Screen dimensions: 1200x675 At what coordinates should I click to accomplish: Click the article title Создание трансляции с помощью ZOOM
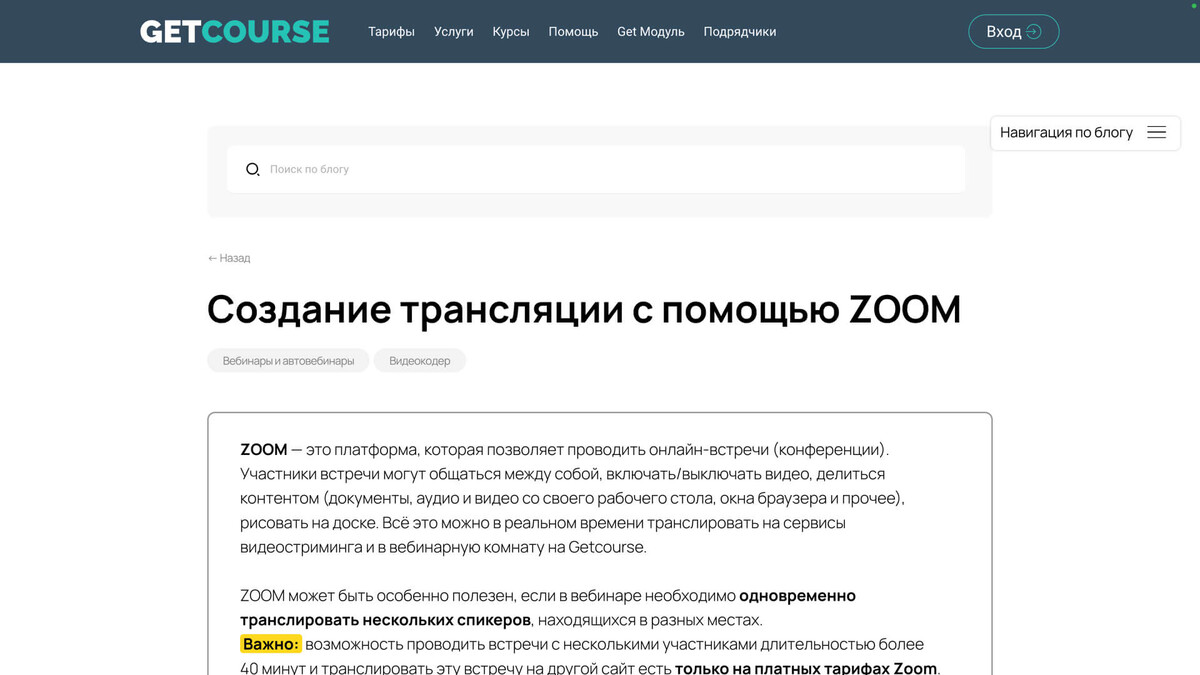pyautogui.click(x=584, y=309)
